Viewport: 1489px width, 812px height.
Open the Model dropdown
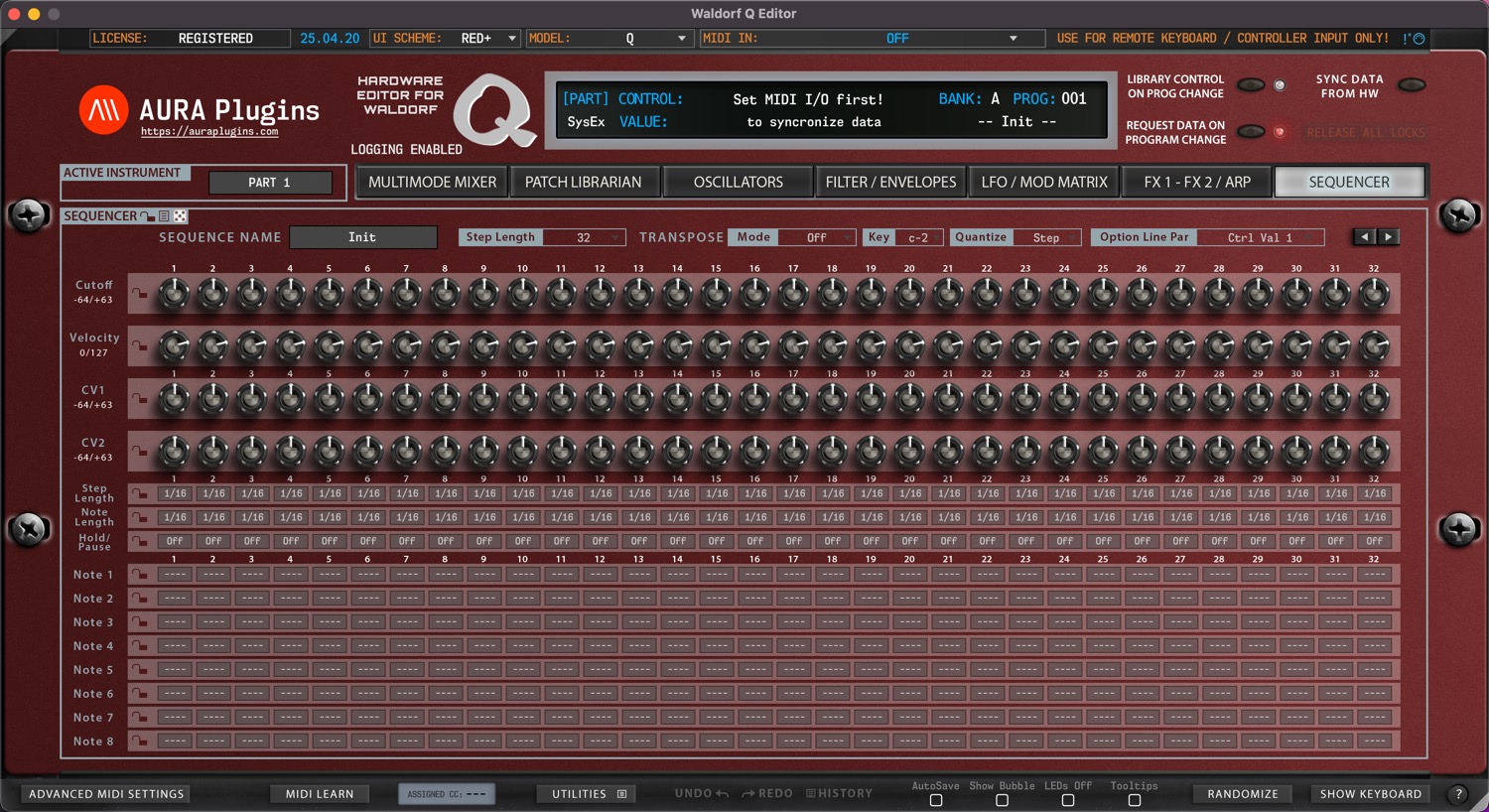(608, 39)
